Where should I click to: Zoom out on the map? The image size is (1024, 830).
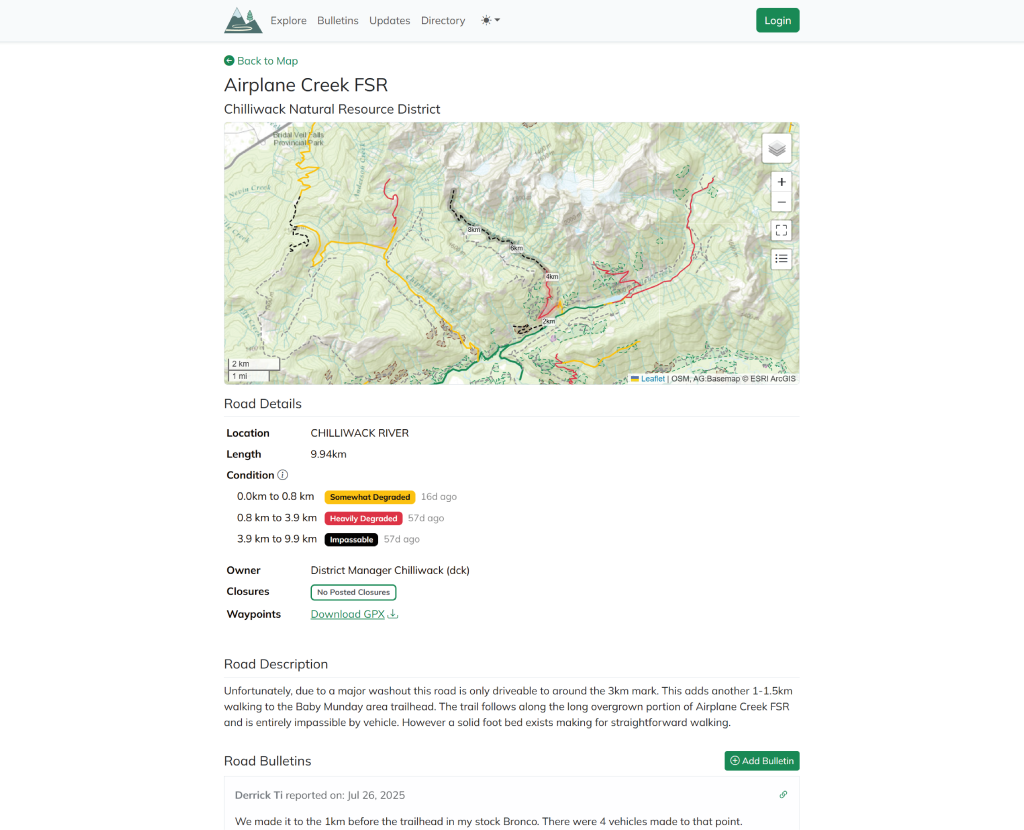(x=781, y=202)
